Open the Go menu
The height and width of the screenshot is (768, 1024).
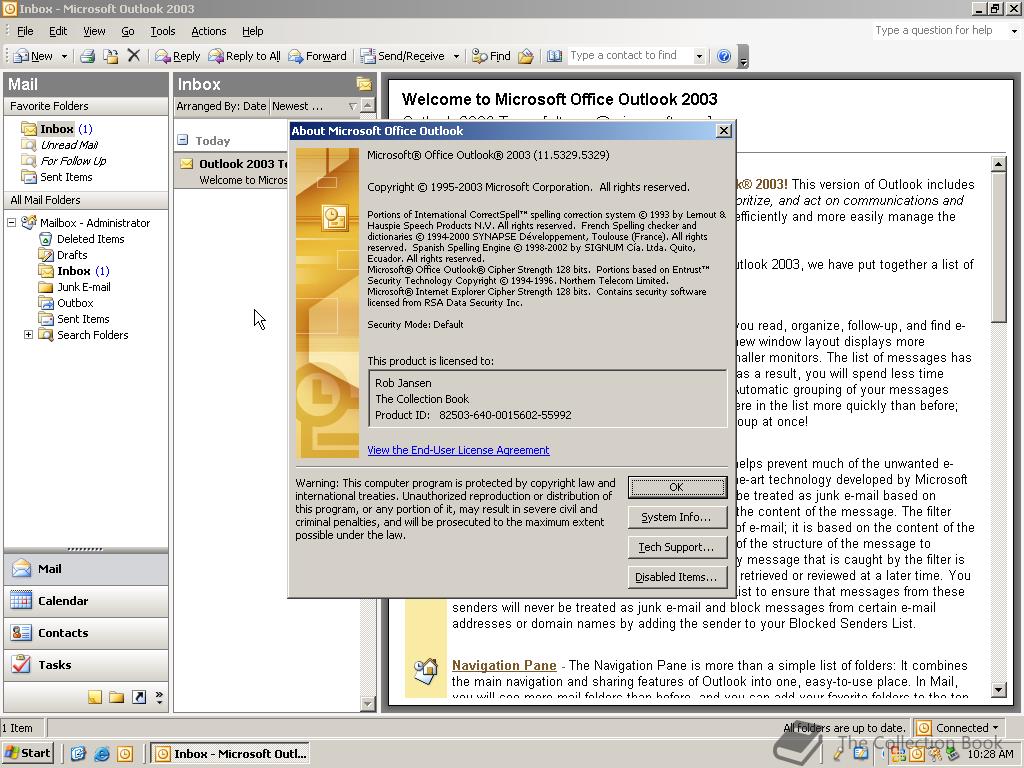point(127,31)
